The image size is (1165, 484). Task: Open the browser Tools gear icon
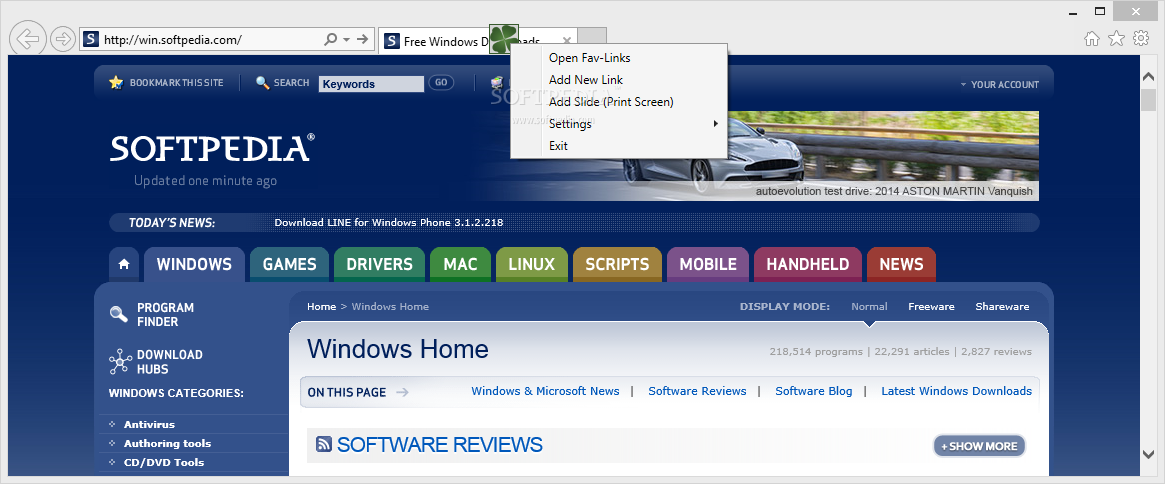tap(1140, 39)
